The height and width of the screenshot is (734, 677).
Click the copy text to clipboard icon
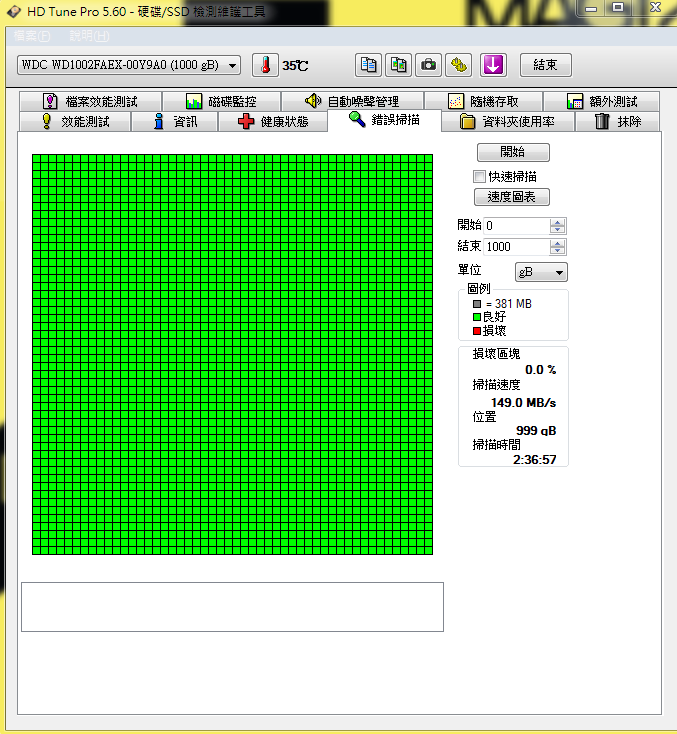click(x=368, y=65)
